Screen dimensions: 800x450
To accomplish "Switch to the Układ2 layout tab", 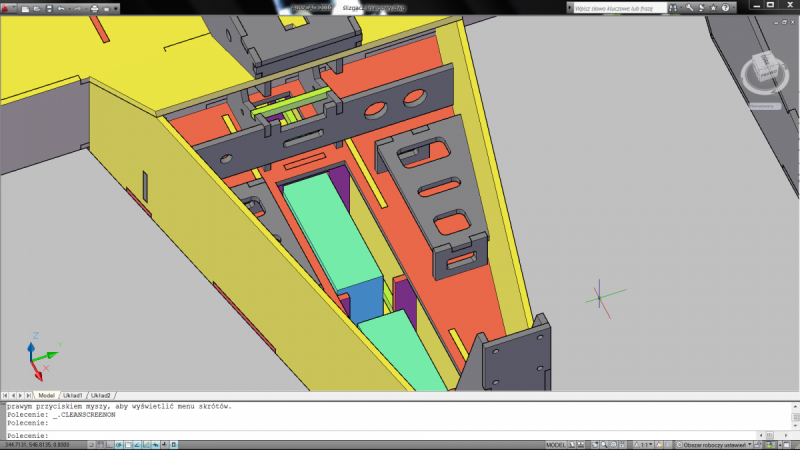I will (x=100, y=395).
